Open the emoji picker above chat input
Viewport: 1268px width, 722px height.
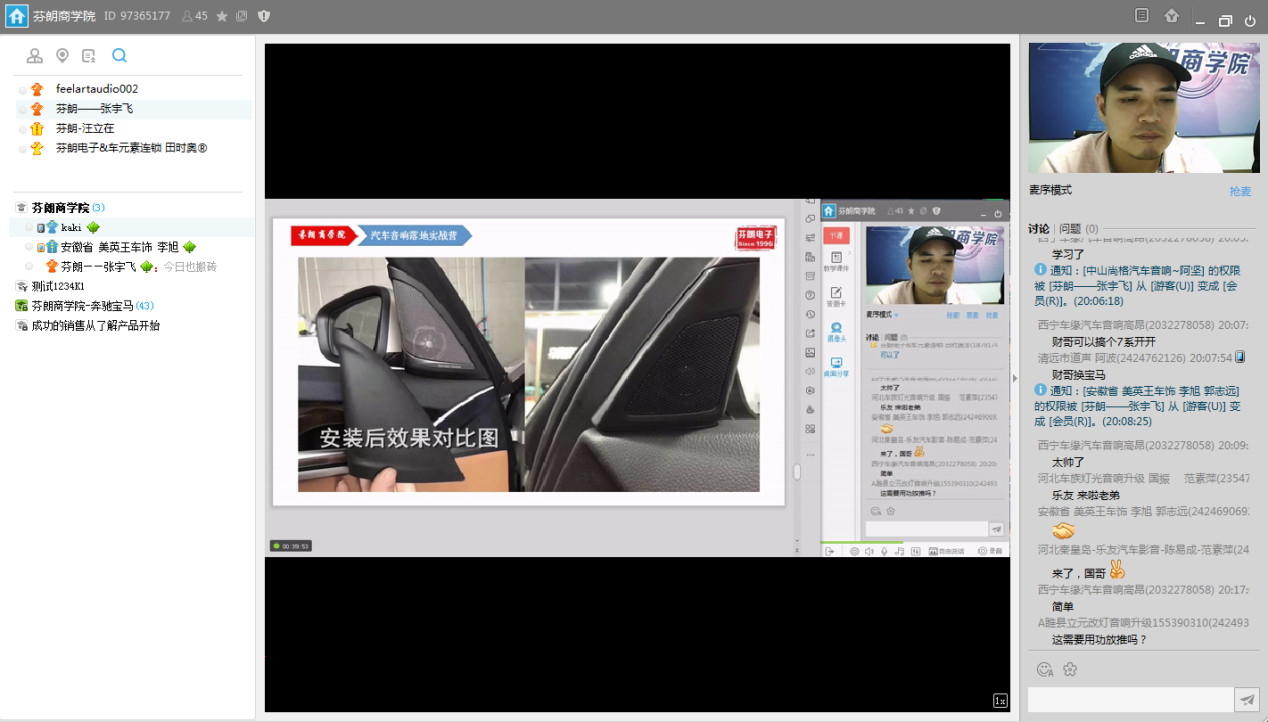click(1045, 669)
